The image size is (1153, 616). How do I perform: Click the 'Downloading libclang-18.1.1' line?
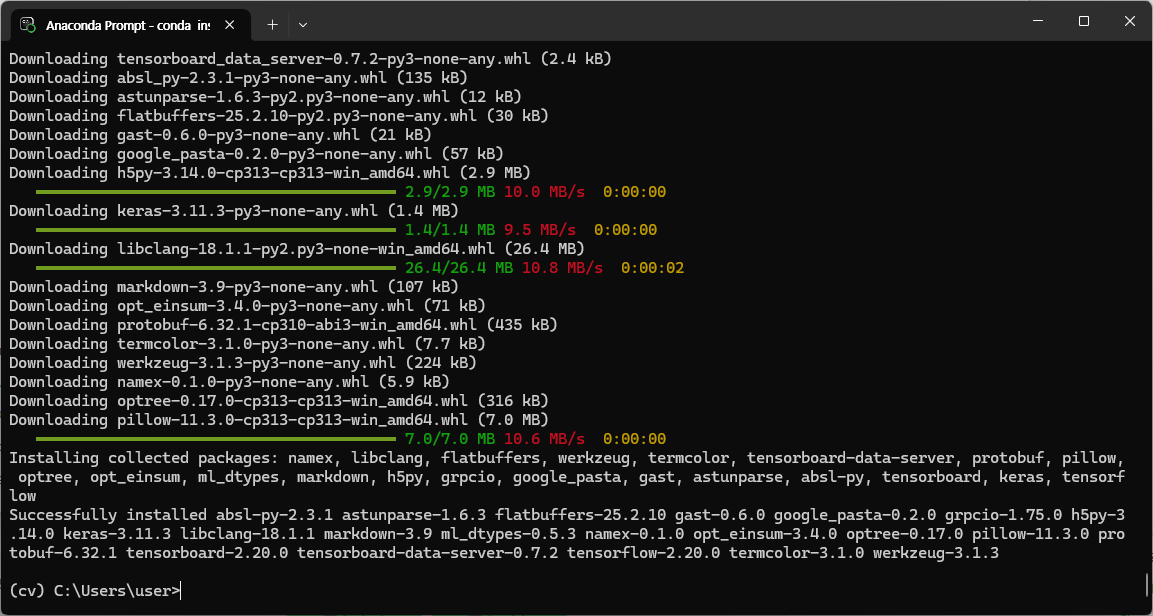(x=297, y=249)
